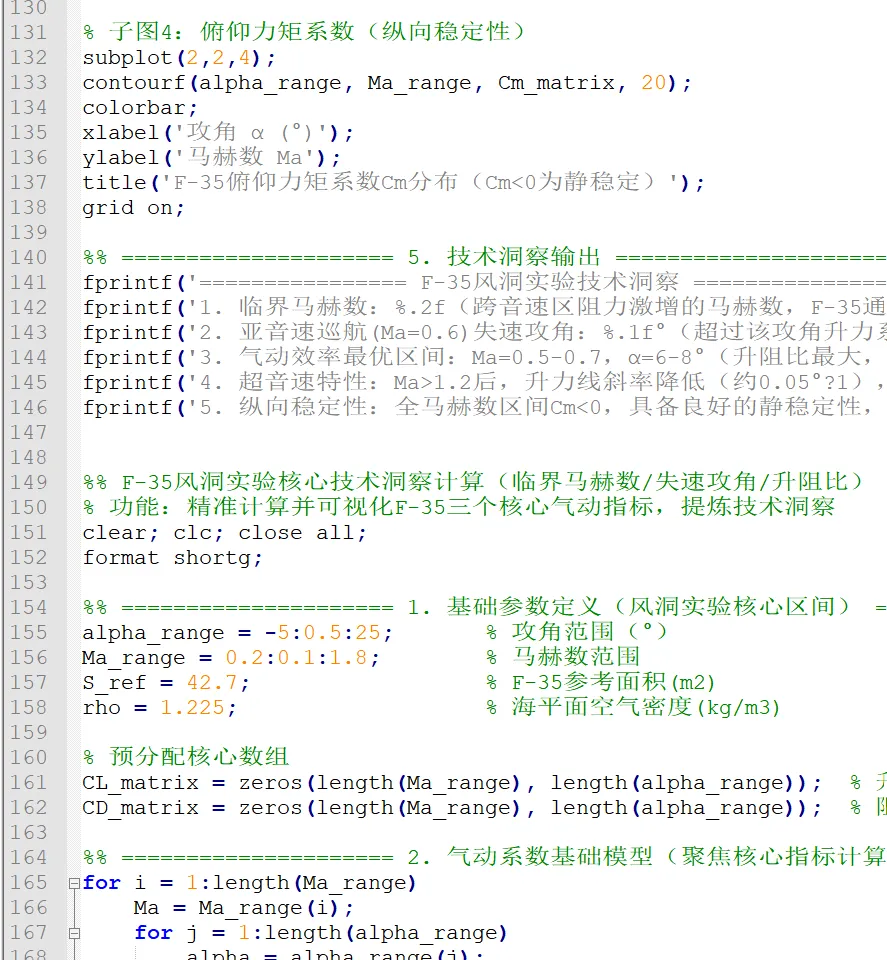
Task: Click line number 149 in the gutter
Action: tap(28, 482)
